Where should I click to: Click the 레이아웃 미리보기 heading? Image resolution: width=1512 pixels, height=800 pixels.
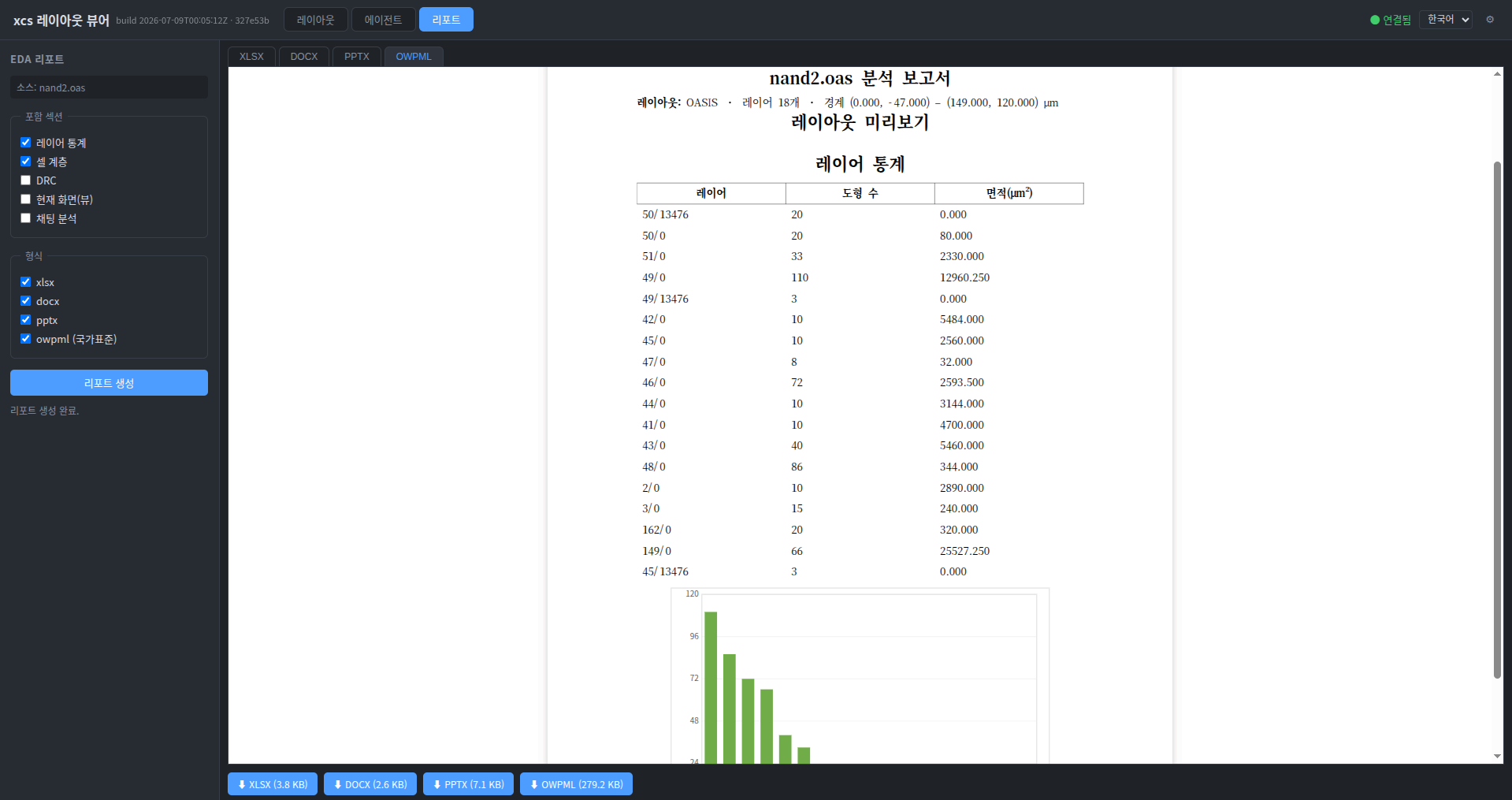tap(860, 122)
